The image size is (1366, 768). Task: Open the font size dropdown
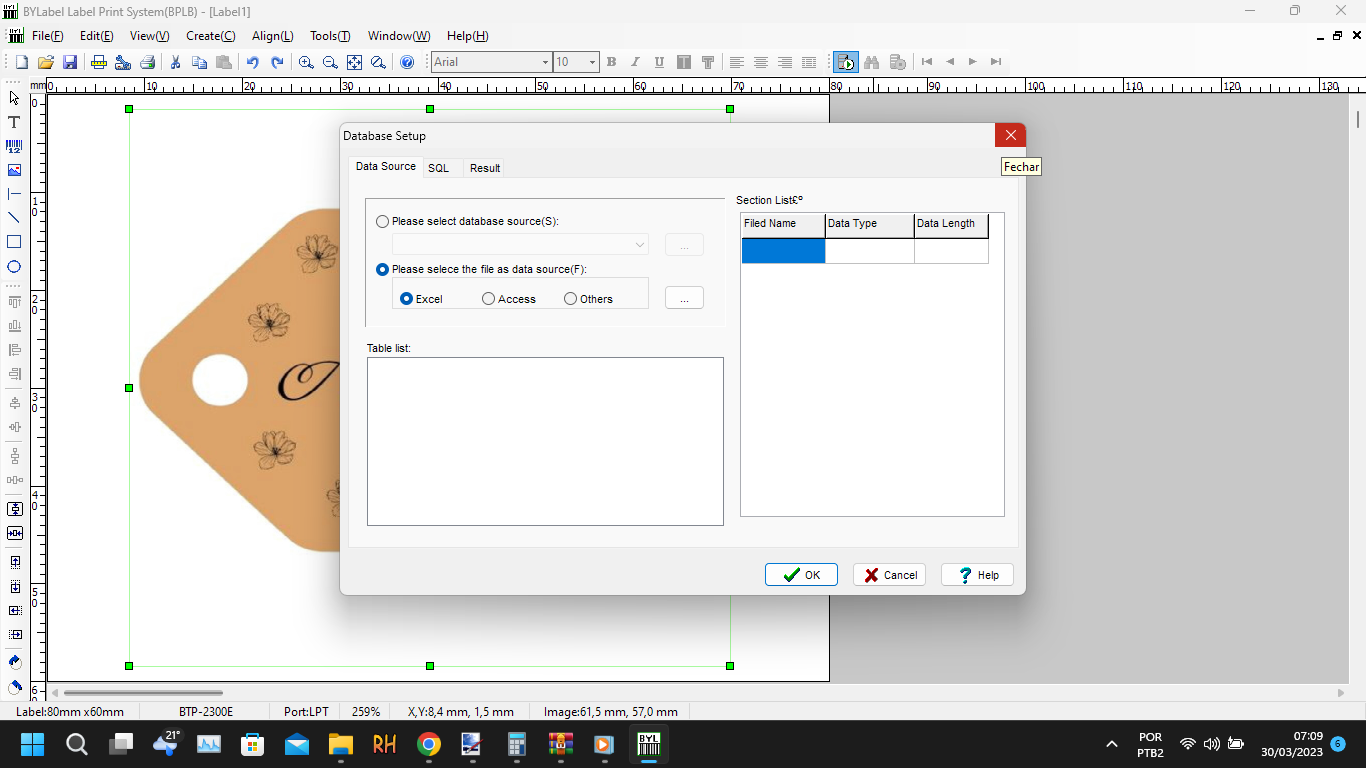coord(592,62)
